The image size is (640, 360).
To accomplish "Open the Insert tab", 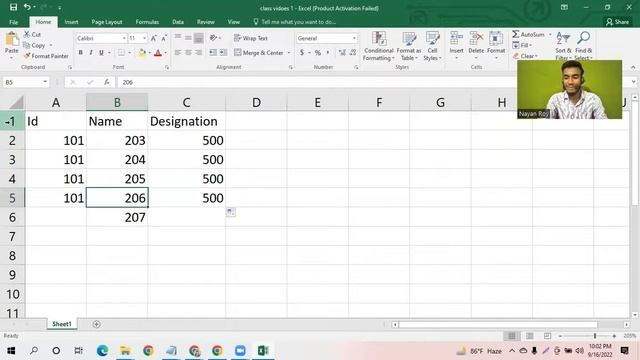I will [x=71, y=22].
